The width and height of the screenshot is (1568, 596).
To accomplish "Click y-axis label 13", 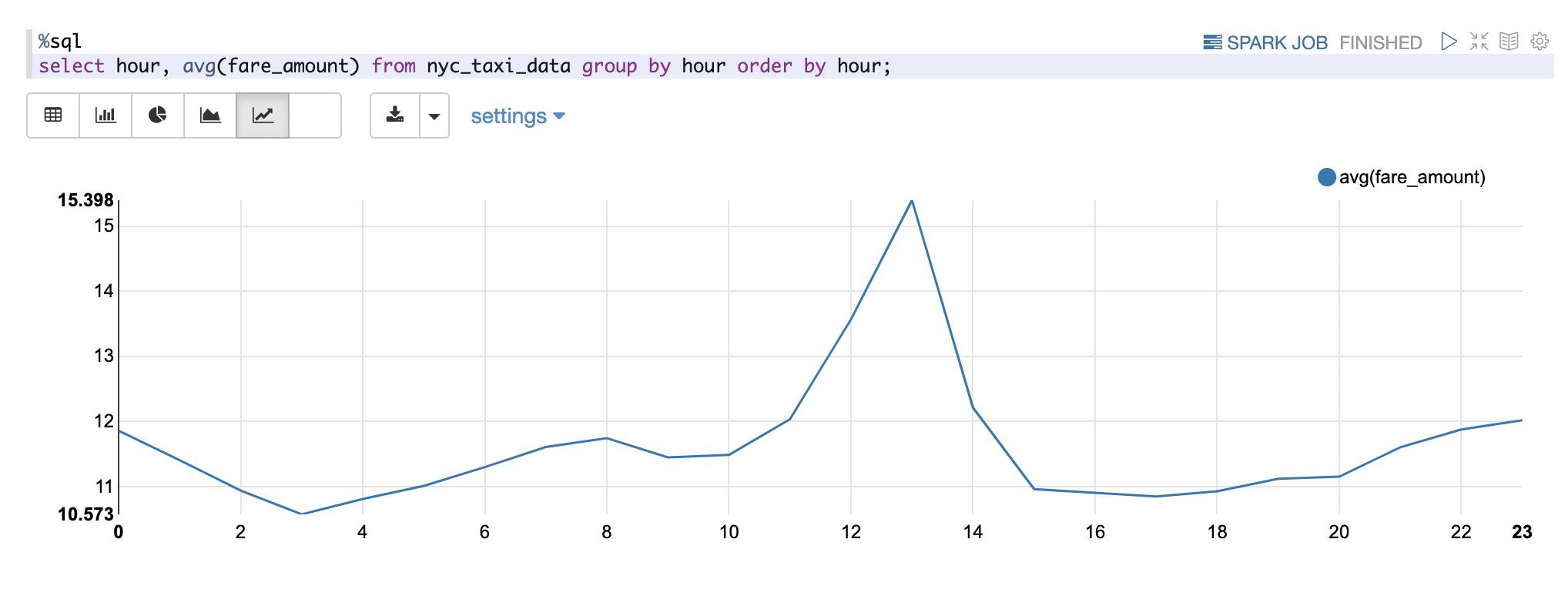I will click(104, 356).
